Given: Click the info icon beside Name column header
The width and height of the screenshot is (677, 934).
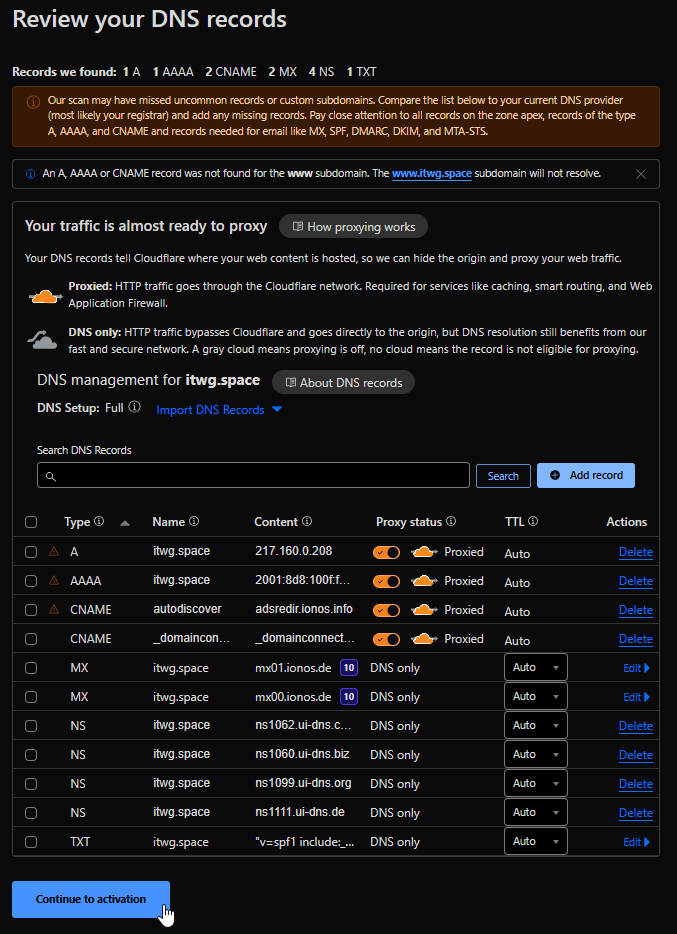Looking at the screenshot, I should point(194,521).
